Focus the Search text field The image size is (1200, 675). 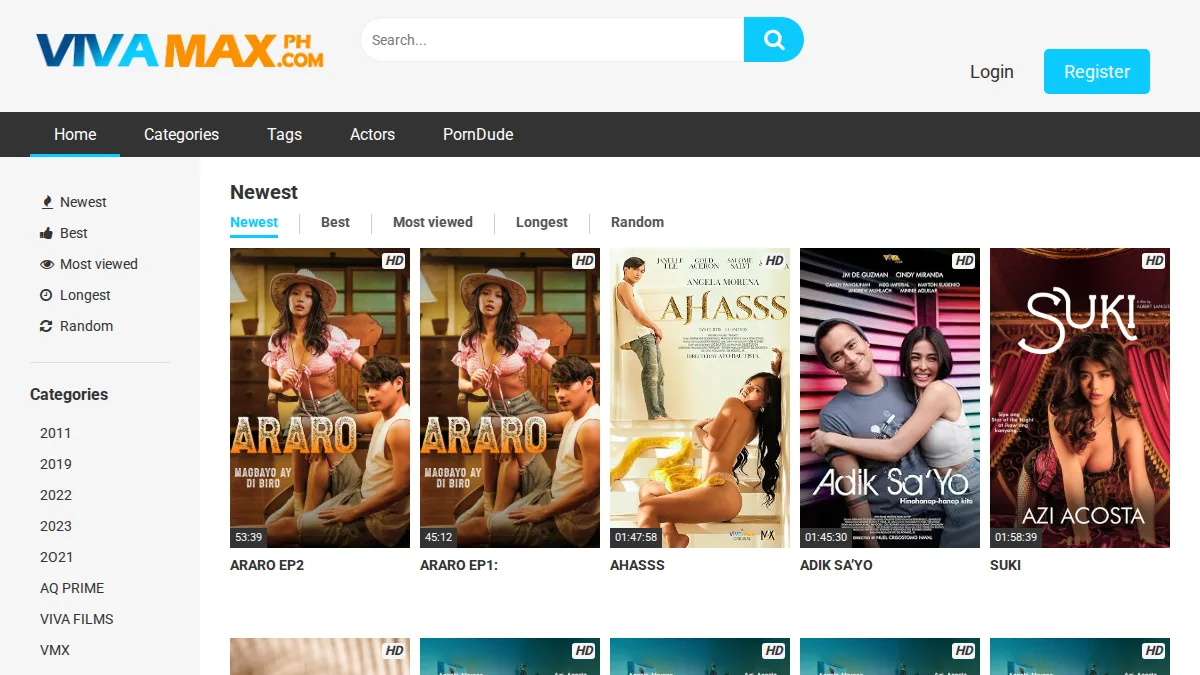(x=552, y=40)
